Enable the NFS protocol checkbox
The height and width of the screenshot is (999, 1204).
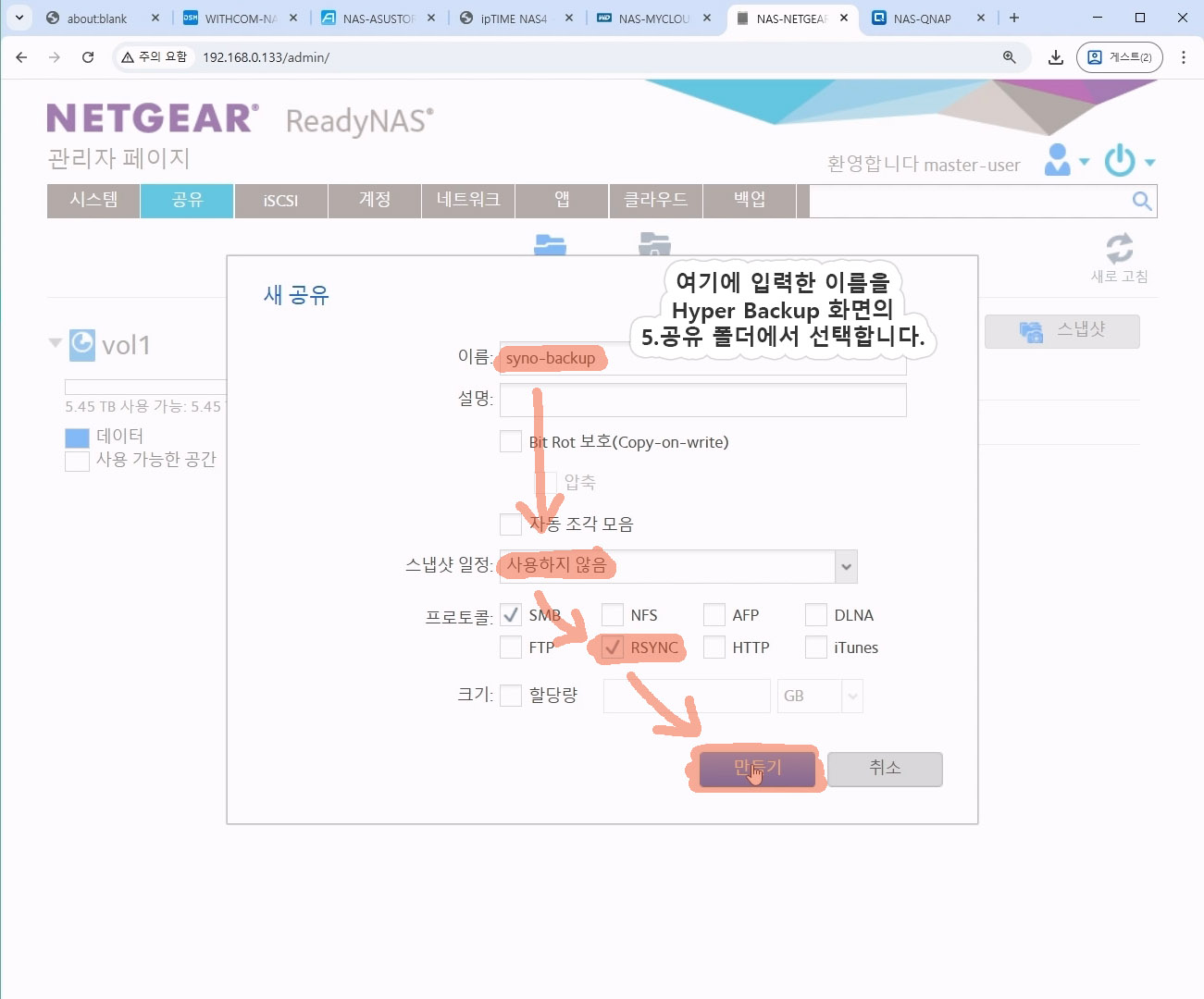click(x=613, y=615)
